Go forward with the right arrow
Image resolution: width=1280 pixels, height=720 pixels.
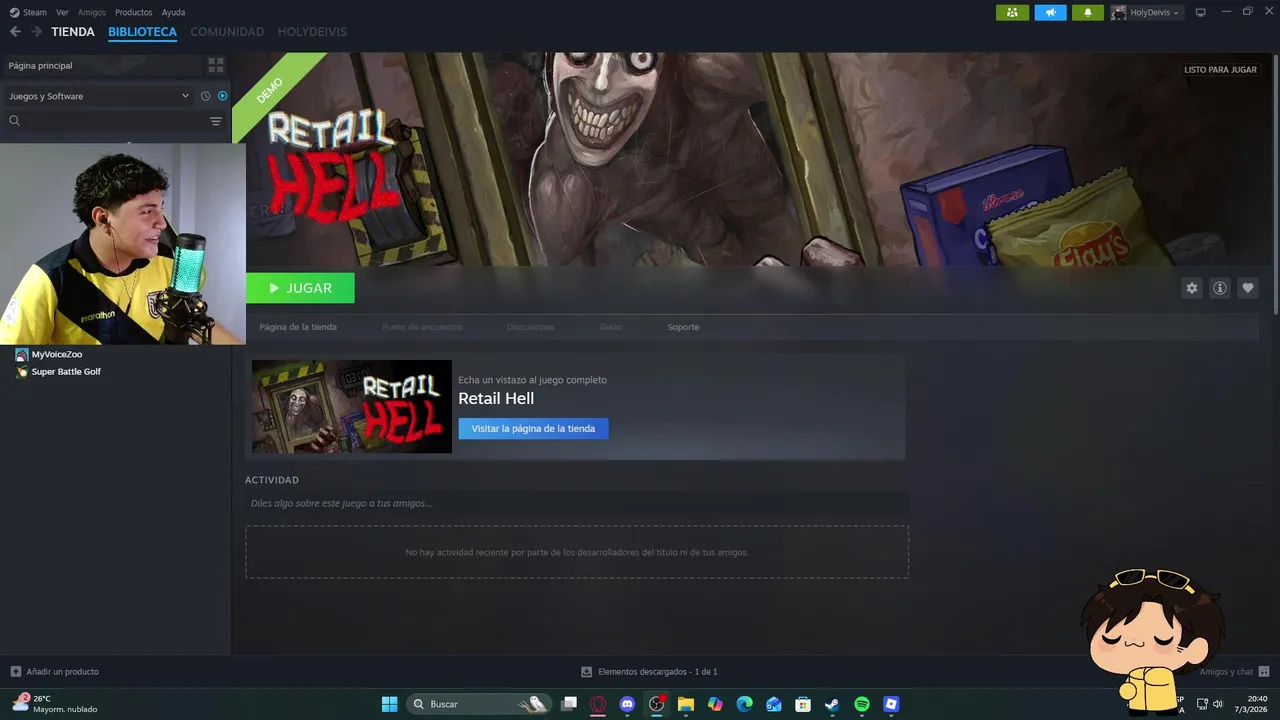tap(36, 32)
